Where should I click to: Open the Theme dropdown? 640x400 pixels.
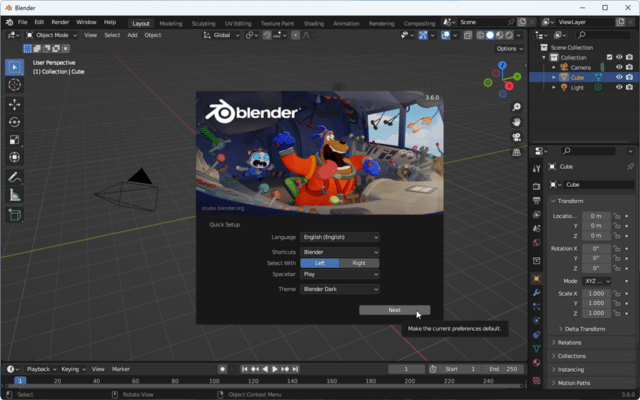click(340, 289)
